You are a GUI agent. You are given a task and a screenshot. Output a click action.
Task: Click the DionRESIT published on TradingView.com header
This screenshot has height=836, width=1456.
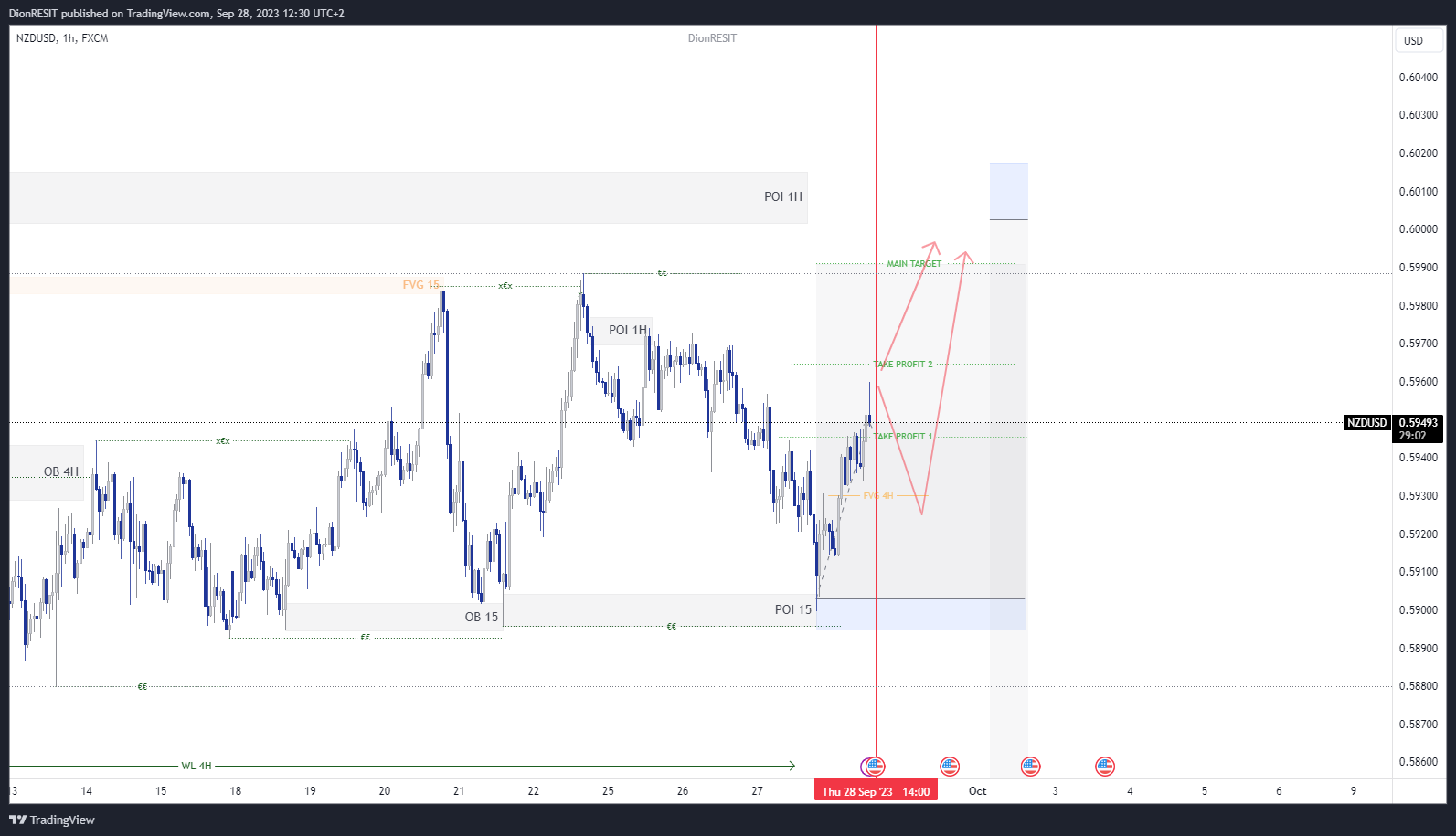coord(176,13)
